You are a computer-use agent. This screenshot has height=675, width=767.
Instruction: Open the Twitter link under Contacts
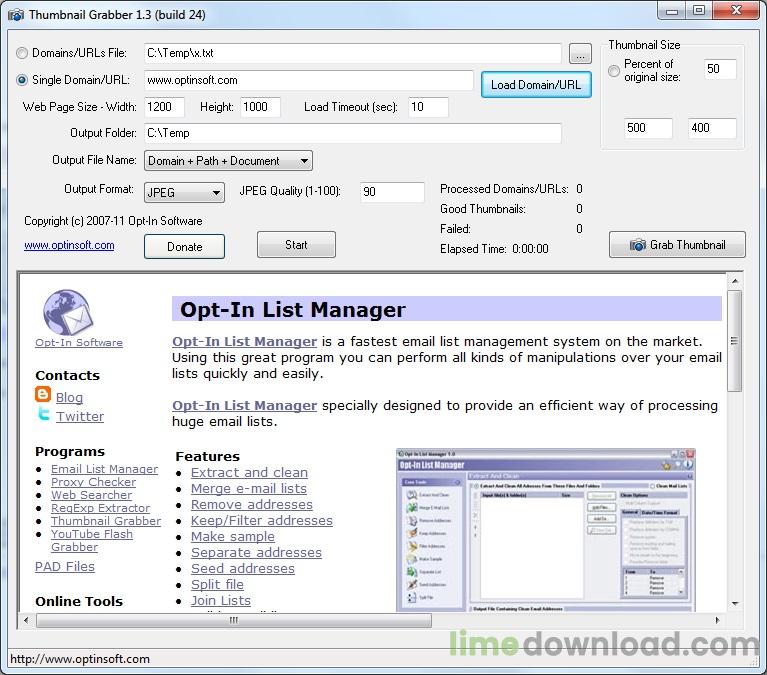[80, 416]
